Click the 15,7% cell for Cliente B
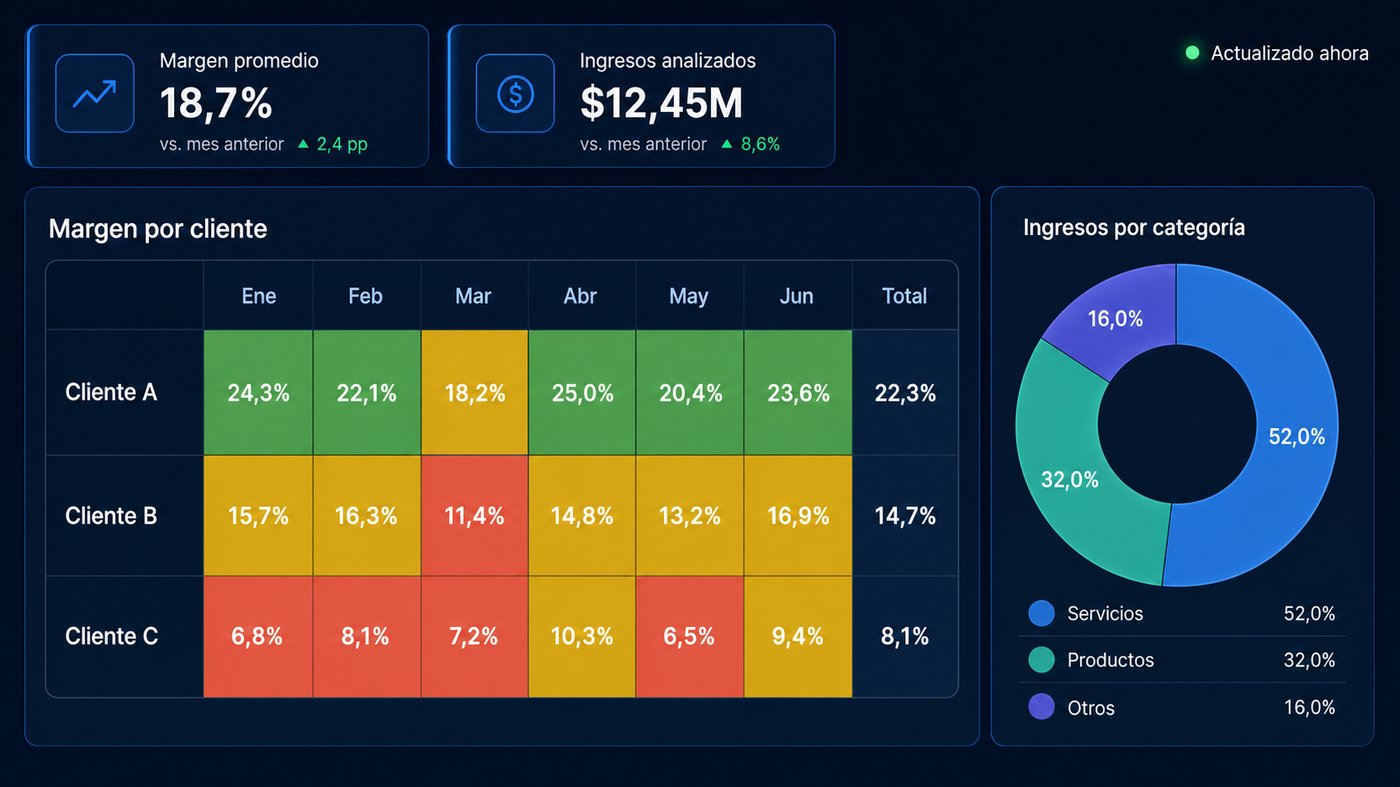 tap(259, 516)
